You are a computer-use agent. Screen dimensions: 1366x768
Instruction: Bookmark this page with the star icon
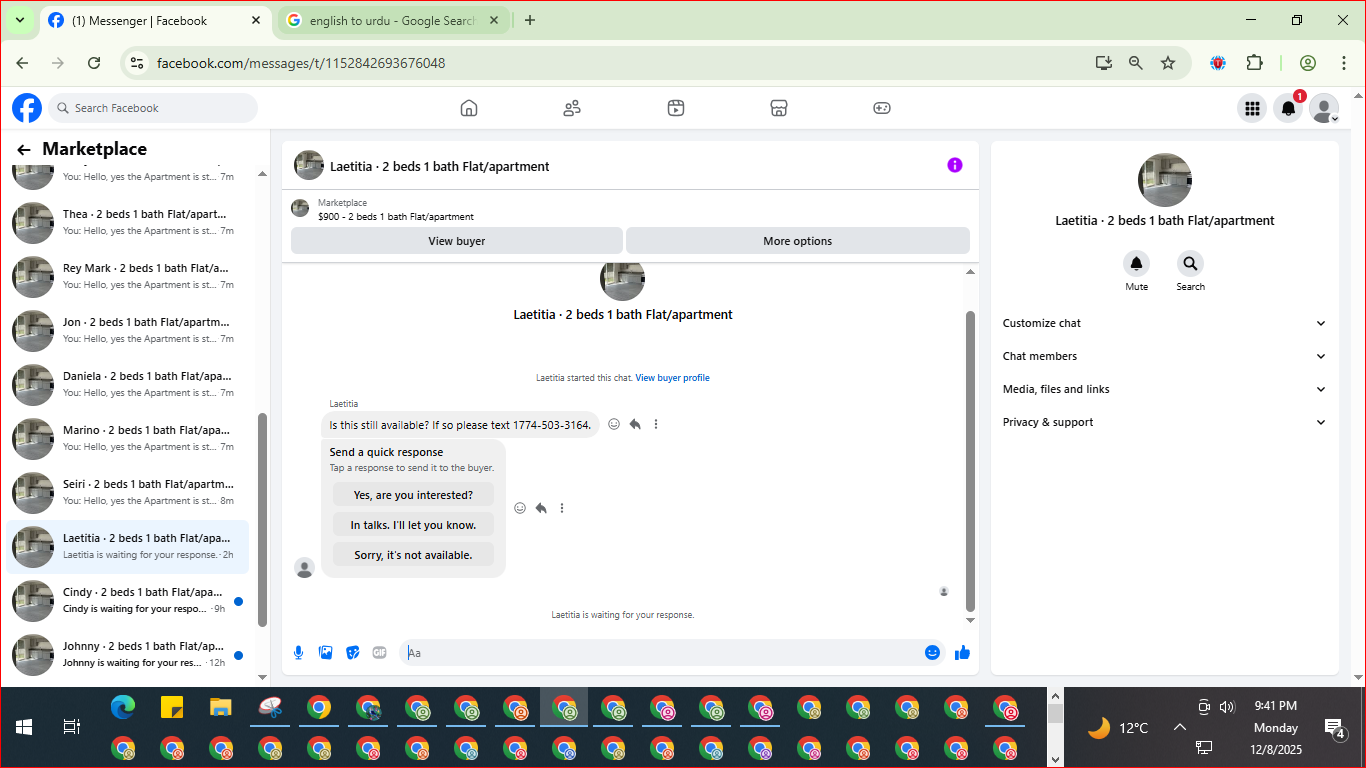coord(1168,63)
